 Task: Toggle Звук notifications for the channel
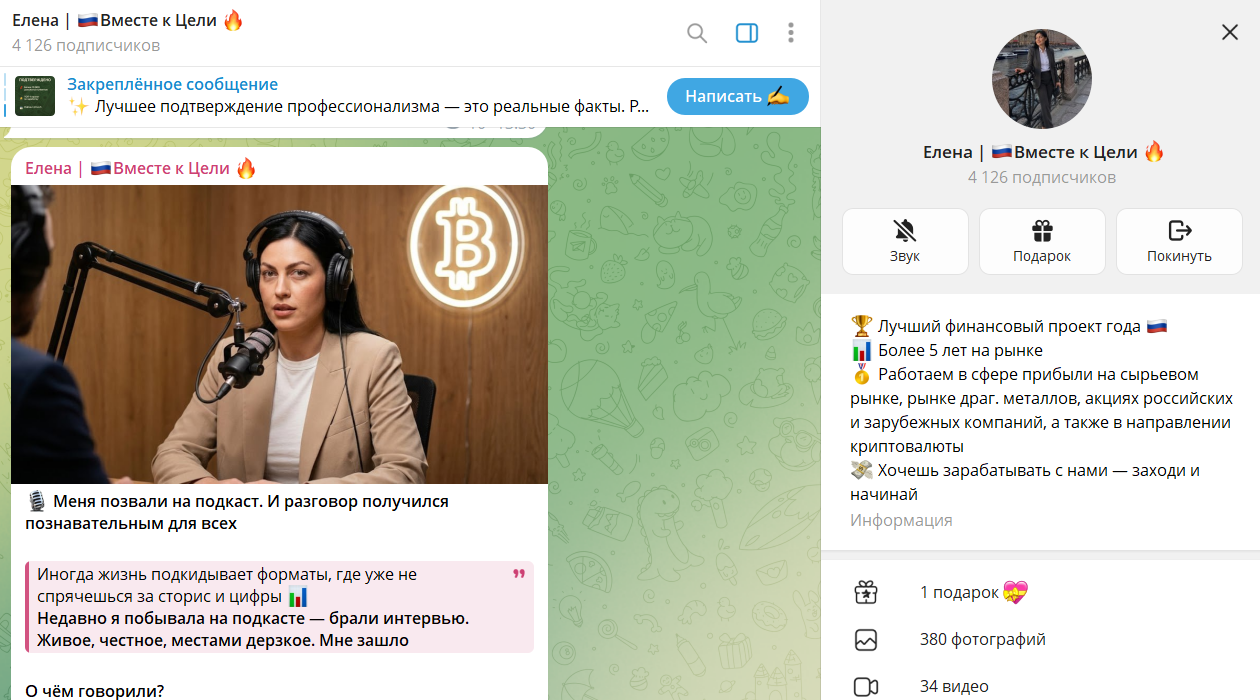pyautogui.click(x=905, y=241)
